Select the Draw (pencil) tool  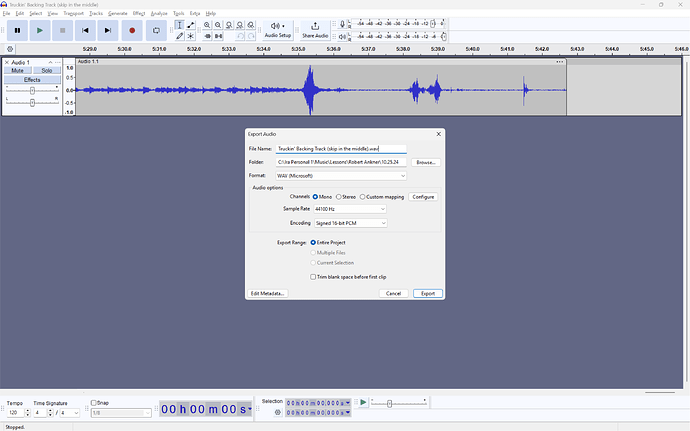(x=179, y=36)
